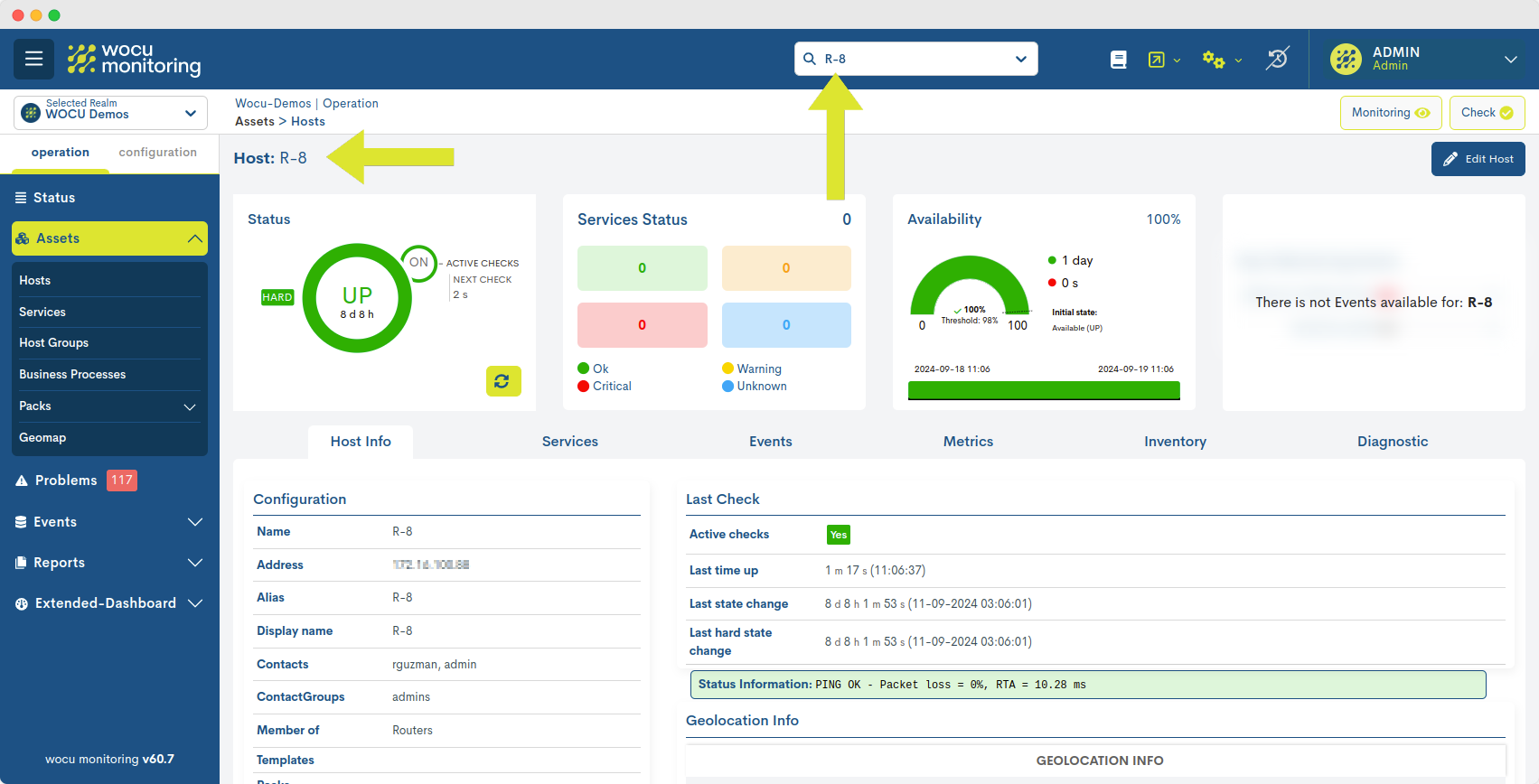Image resolution: width=1539 pixels, height=784 pixels.
Task: Click the Edit Host button
Action: point(1478,159)
